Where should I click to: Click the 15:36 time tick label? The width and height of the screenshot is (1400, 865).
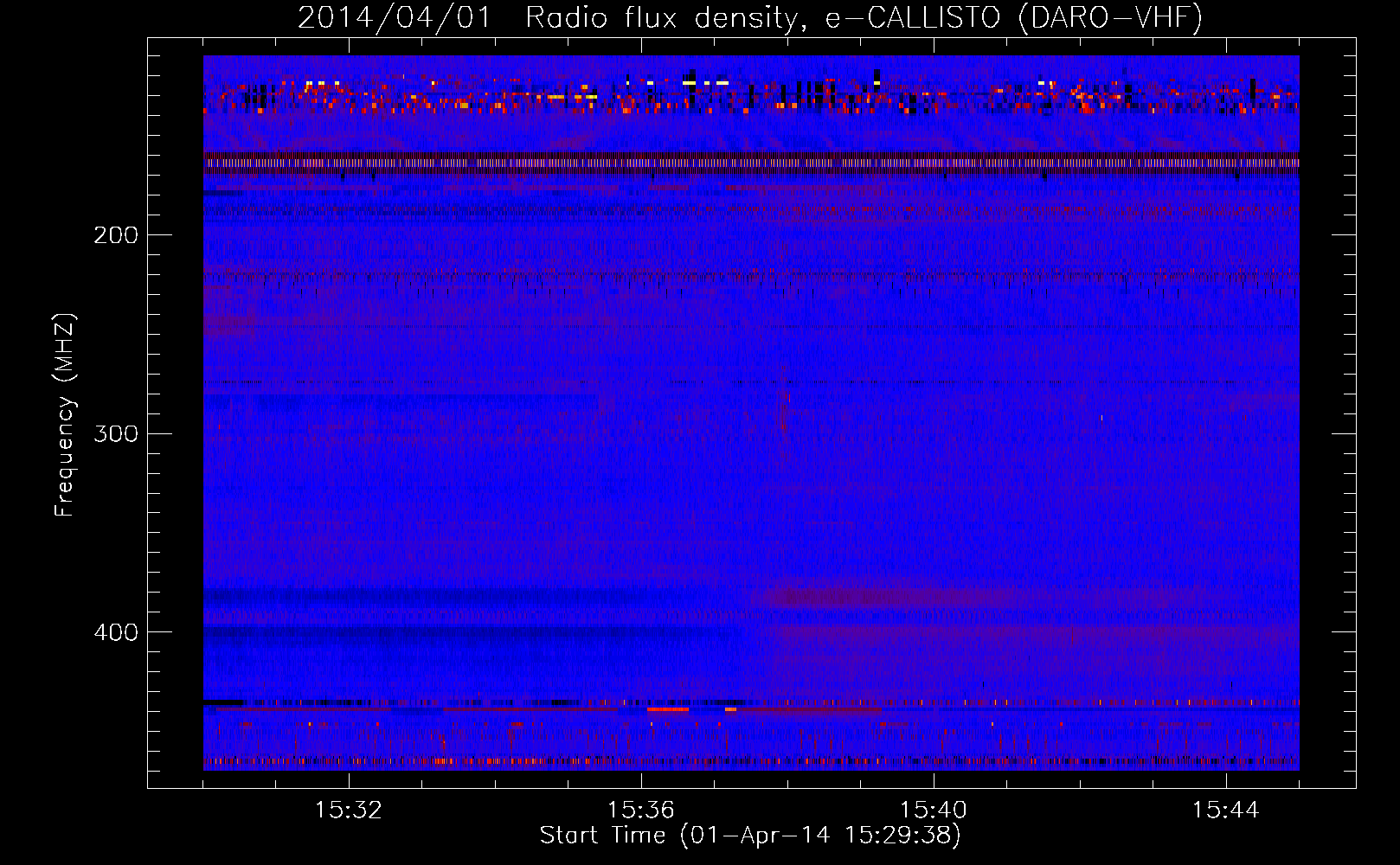point(641,811)
